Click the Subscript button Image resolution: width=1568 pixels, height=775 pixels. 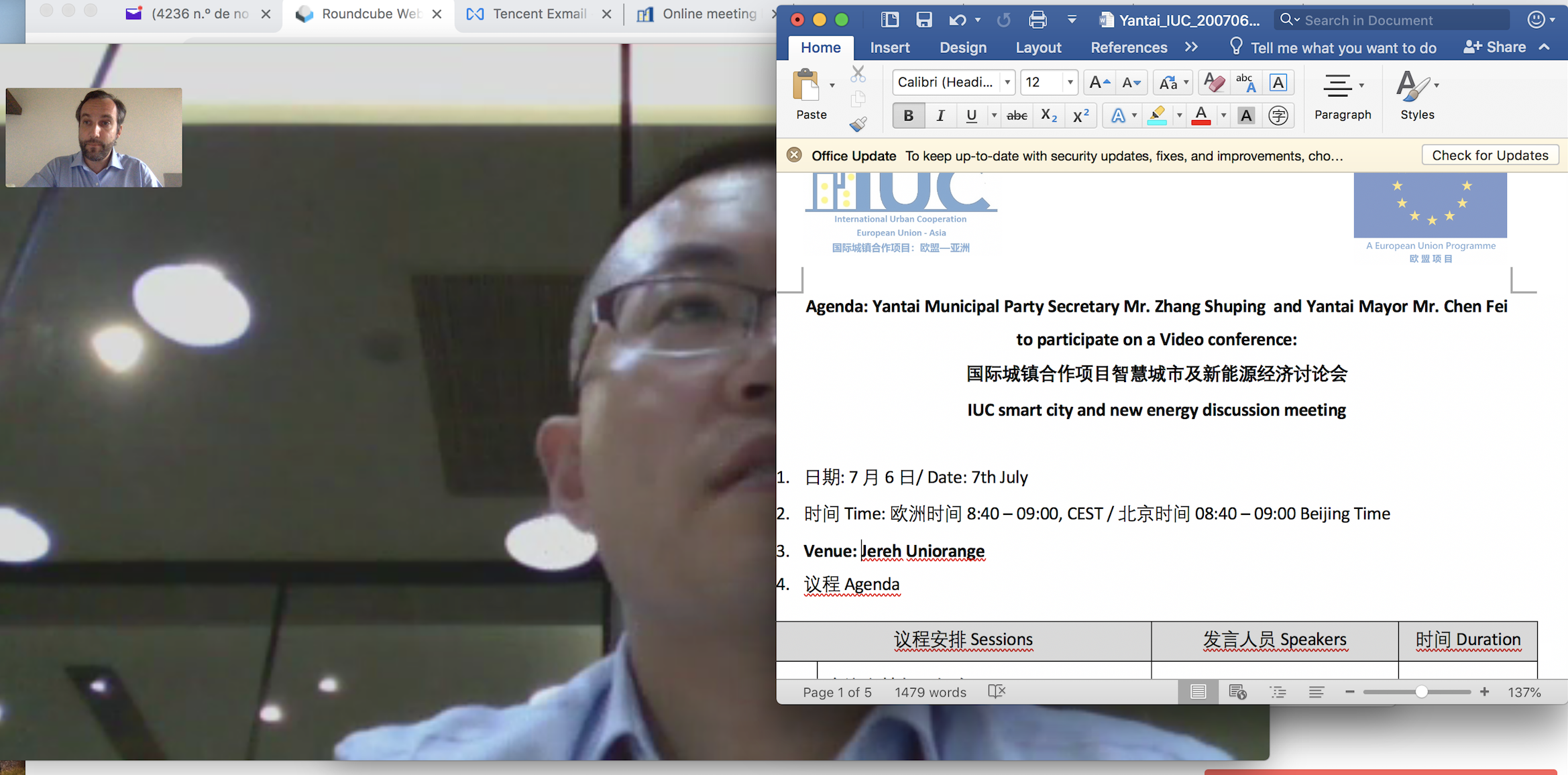pyautogui.click(x=1048, y=116)
